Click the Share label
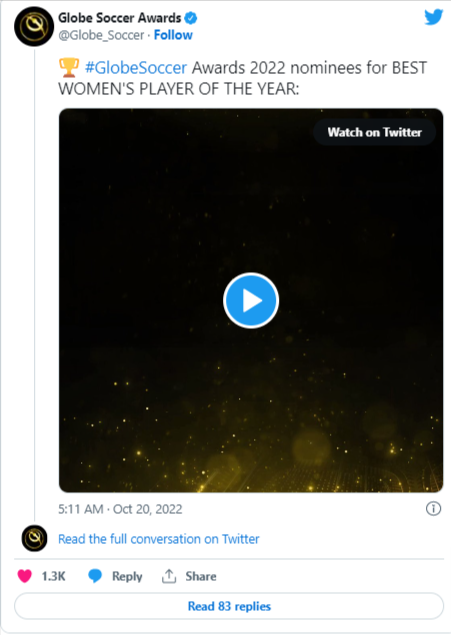This screenshot has height=635, width=451. point(201,576)
